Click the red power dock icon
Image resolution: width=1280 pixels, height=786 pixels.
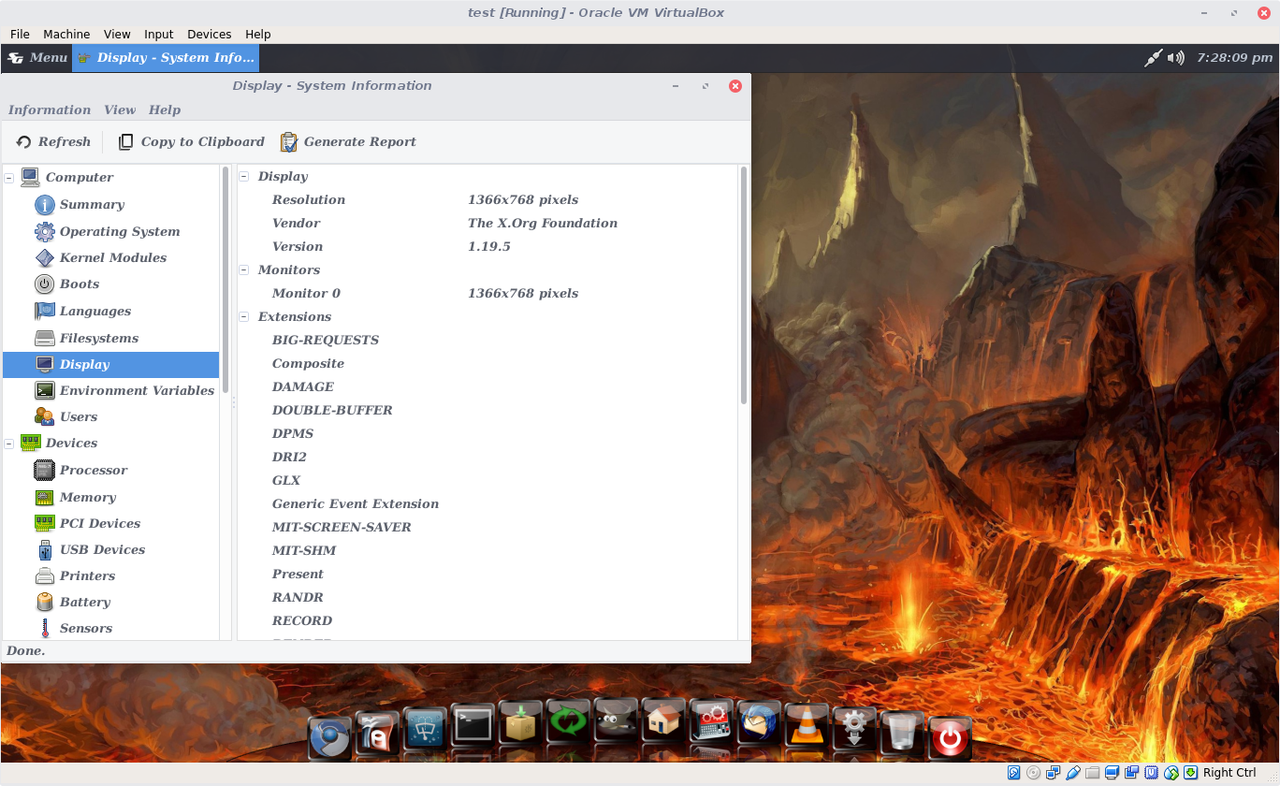[x=949, y=739]
